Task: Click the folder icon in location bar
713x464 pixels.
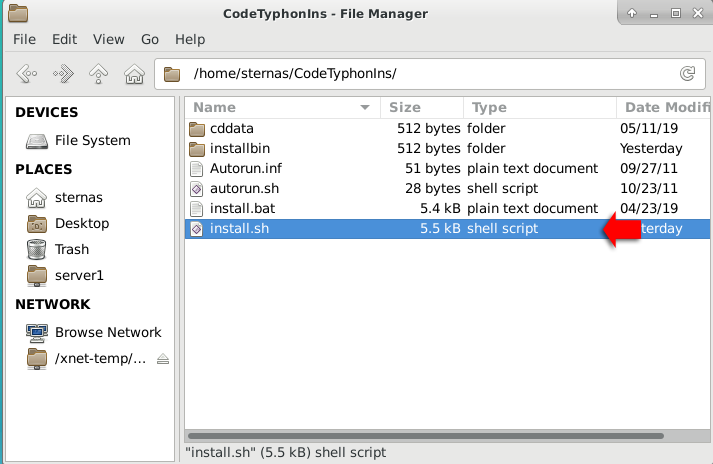Action: 172,74
